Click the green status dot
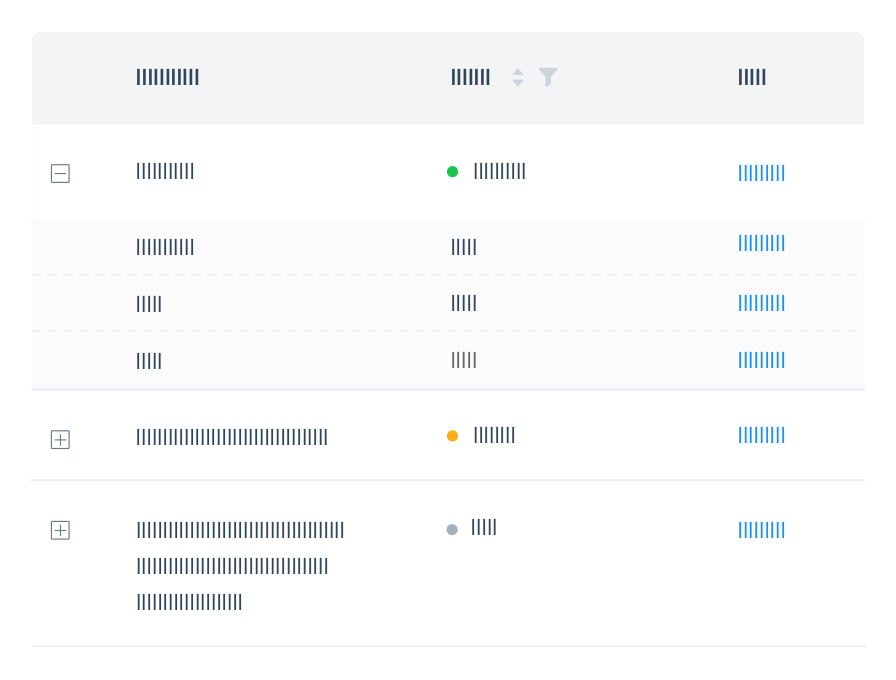 (x=452, y=171)
